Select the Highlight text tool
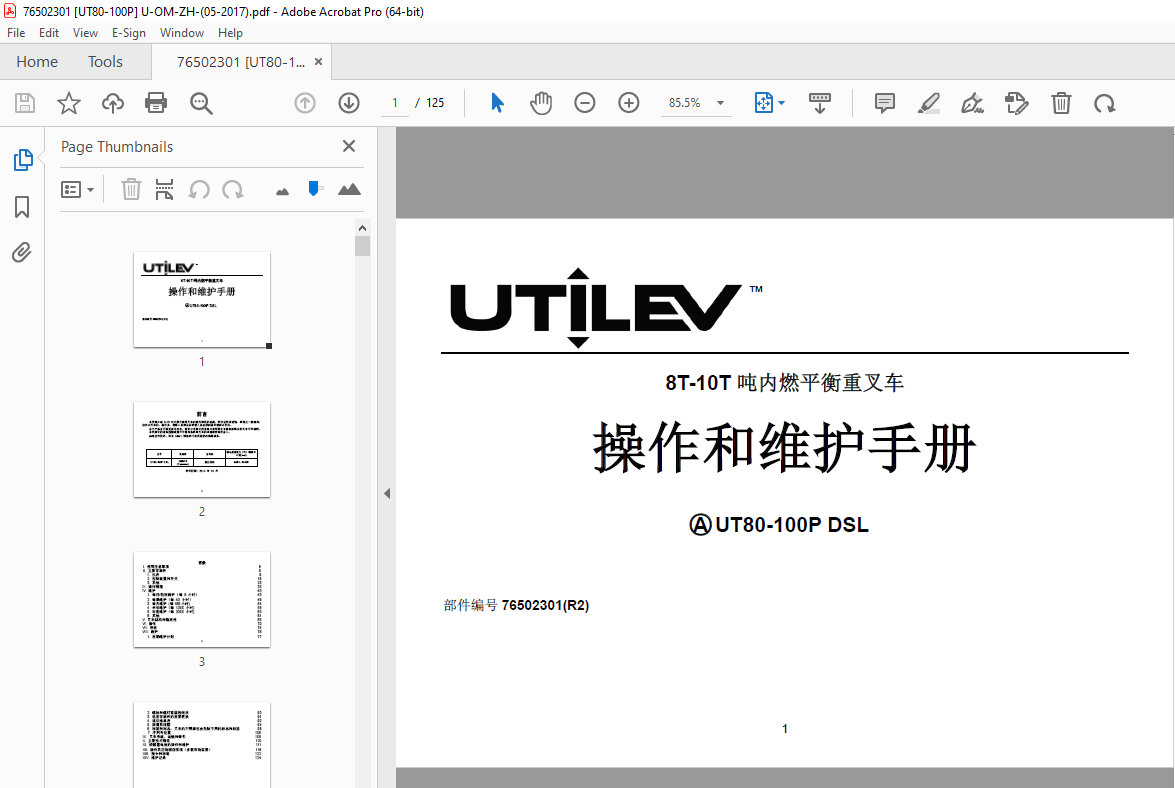Screen dimensions: 1175x788 [928, 103]
